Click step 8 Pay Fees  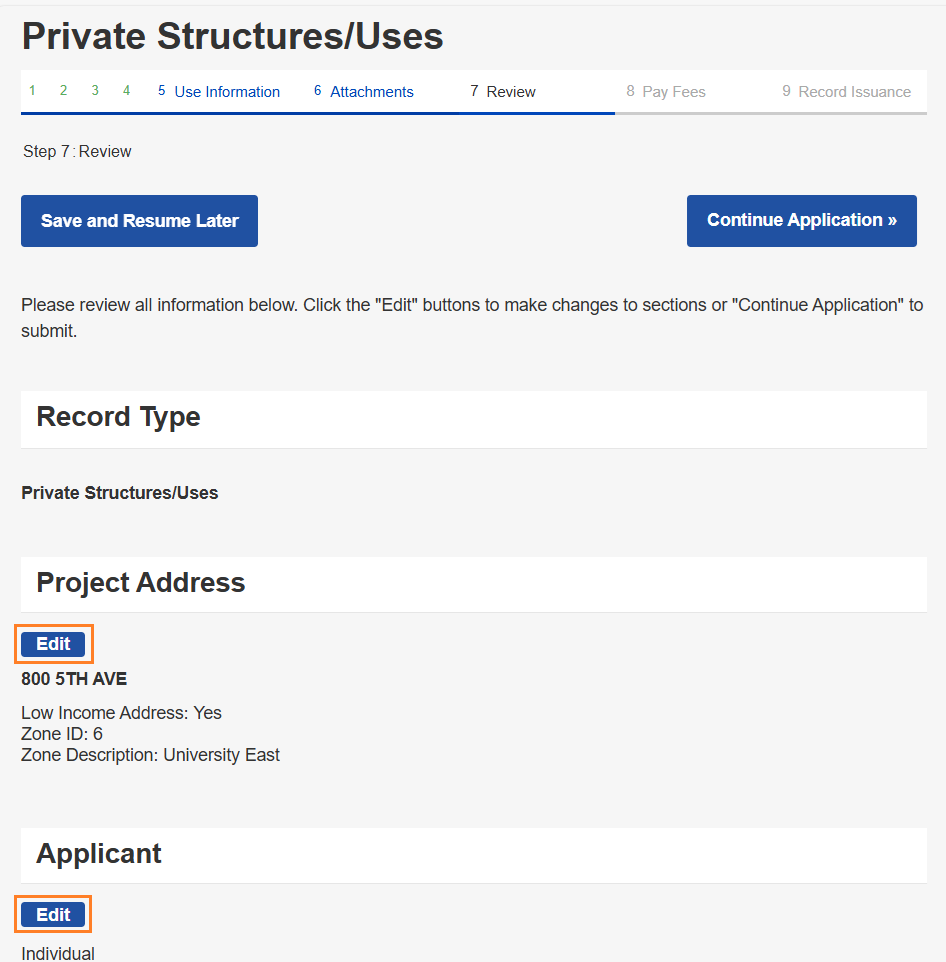[x=666, y=92]
